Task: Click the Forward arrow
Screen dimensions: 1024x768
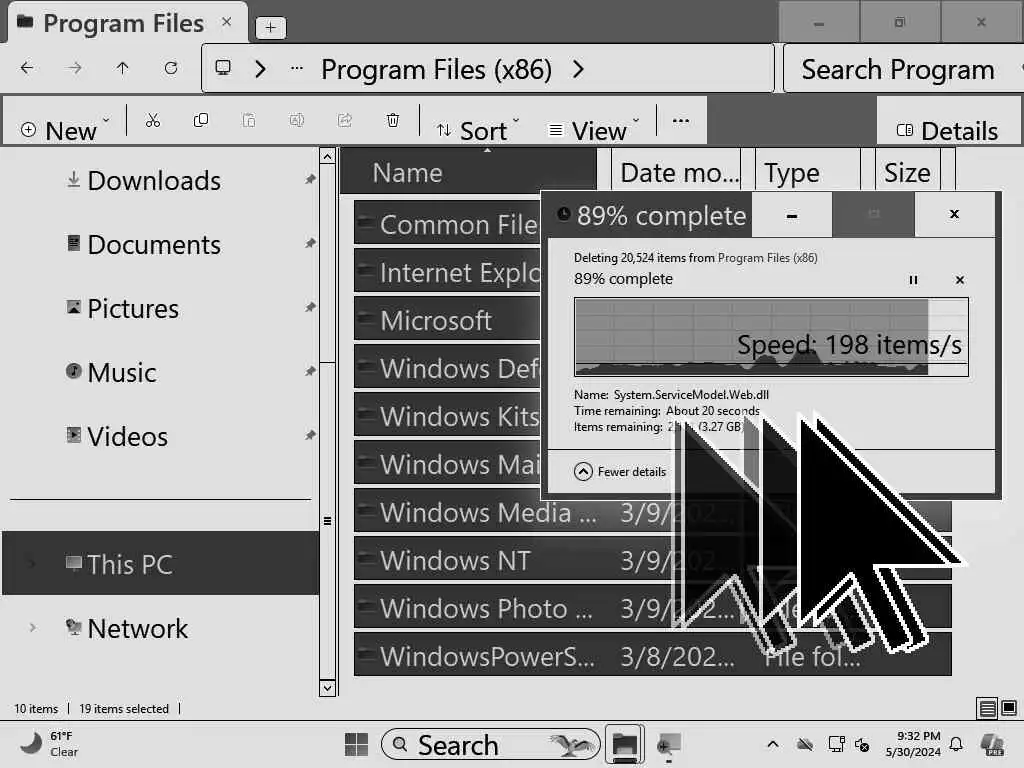Action: click(75, 67)
